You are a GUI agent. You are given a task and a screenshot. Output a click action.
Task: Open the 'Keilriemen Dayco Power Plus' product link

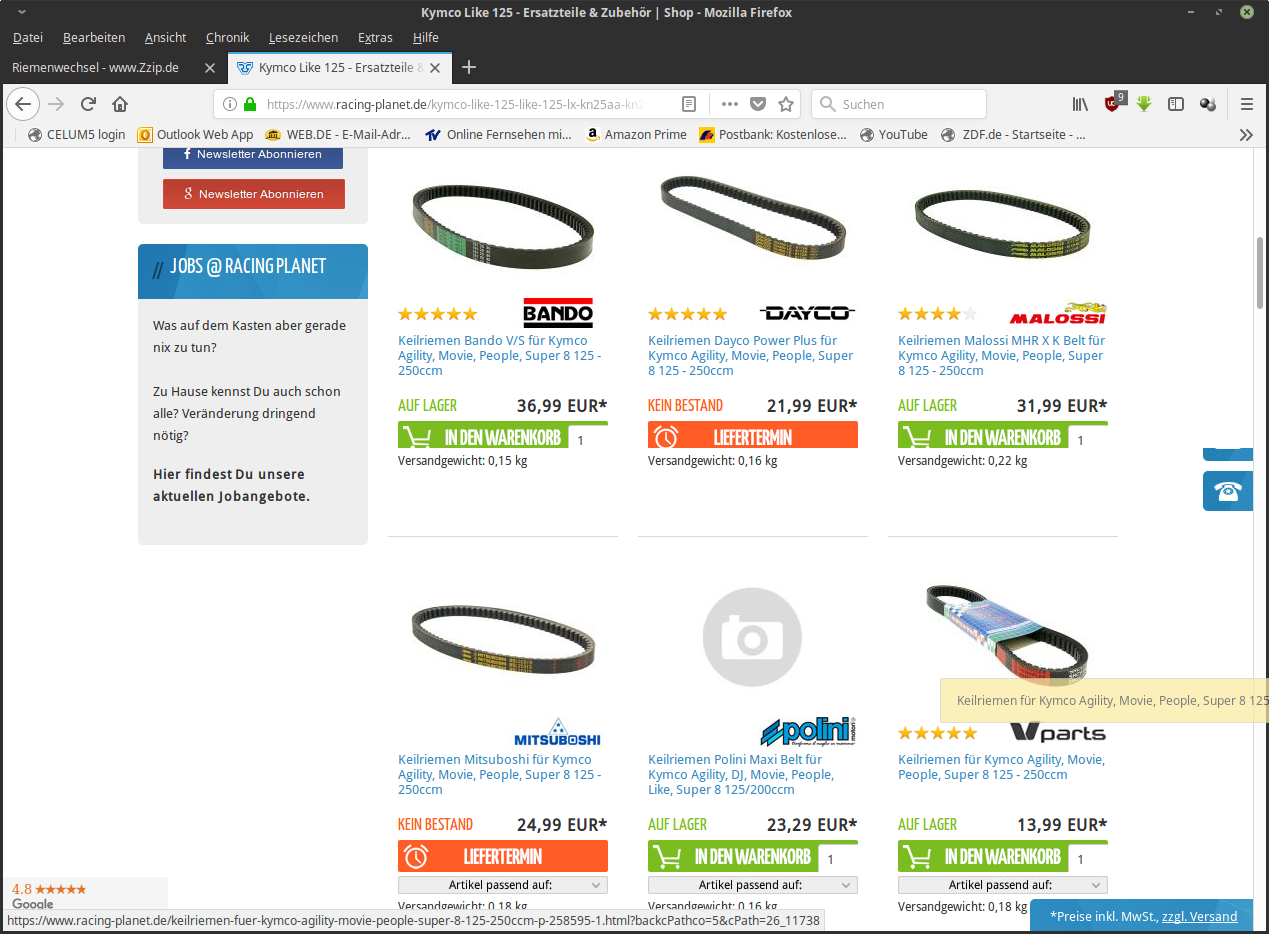751,355
